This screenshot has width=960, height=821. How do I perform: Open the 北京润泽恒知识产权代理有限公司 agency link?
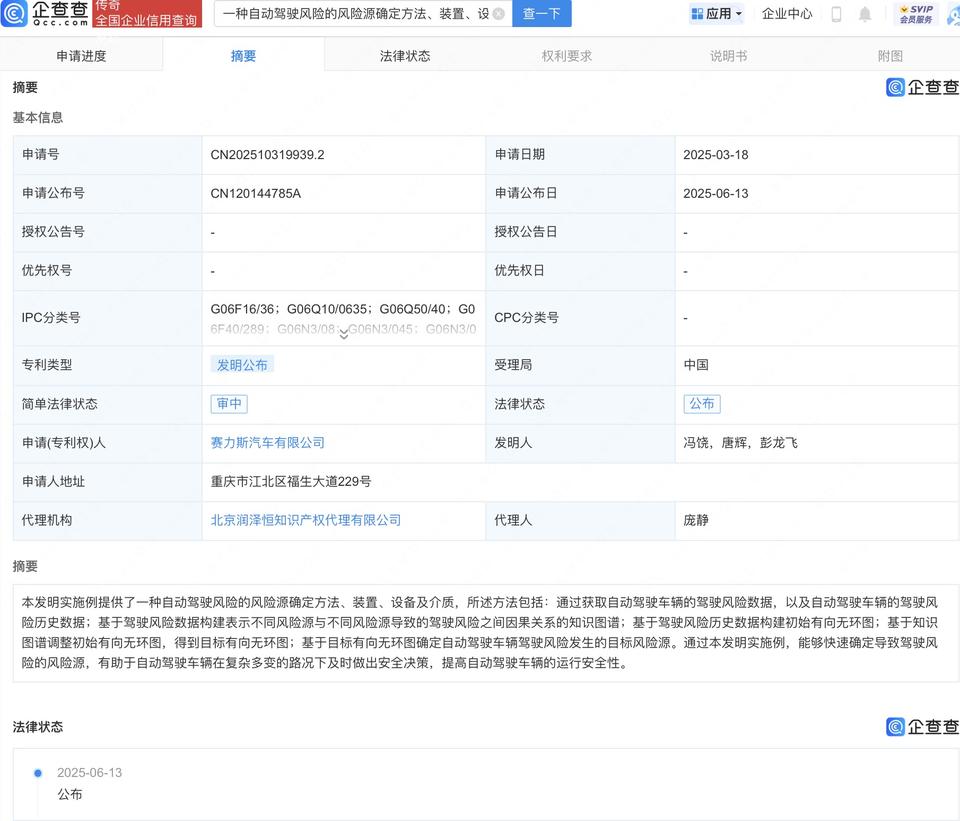pyautogui.click(x=305, y=520)
